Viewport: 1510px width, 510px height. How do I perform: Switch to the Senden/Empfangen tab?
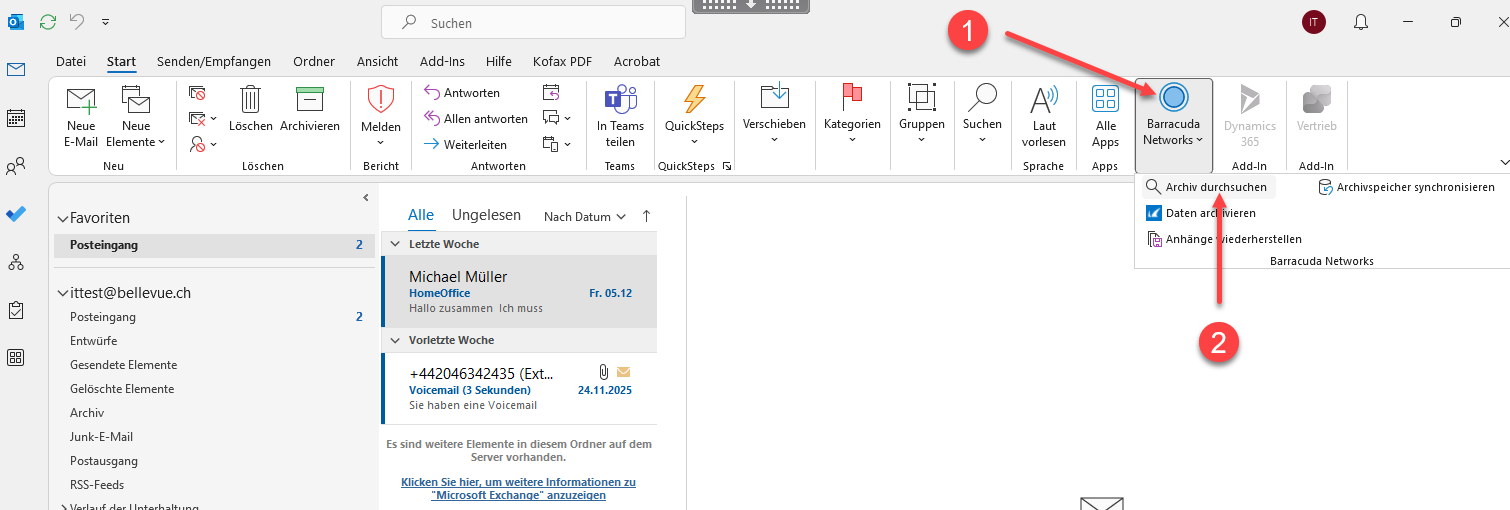214,61
